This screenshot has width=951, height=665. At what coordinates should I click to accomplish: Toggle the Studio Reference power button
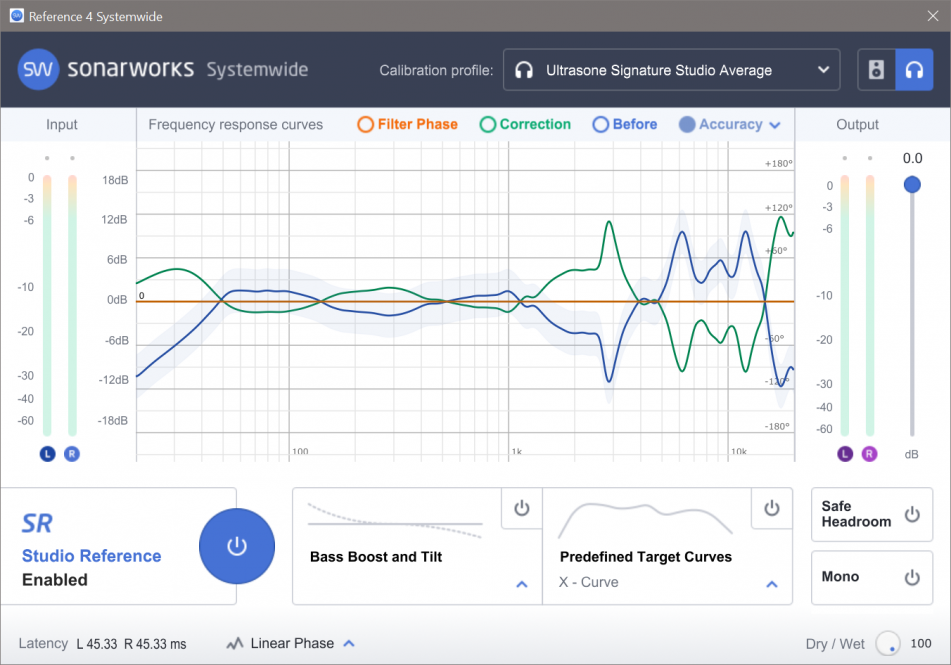click(x=237, y=546)
